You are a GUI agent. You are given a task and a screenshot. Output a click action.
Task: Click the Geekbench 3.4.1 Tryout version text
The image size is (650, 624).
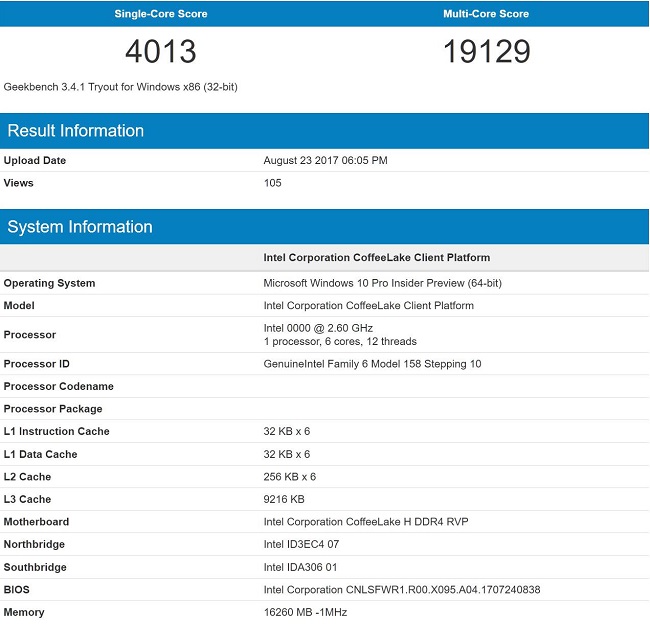click(x=121, y=87)
